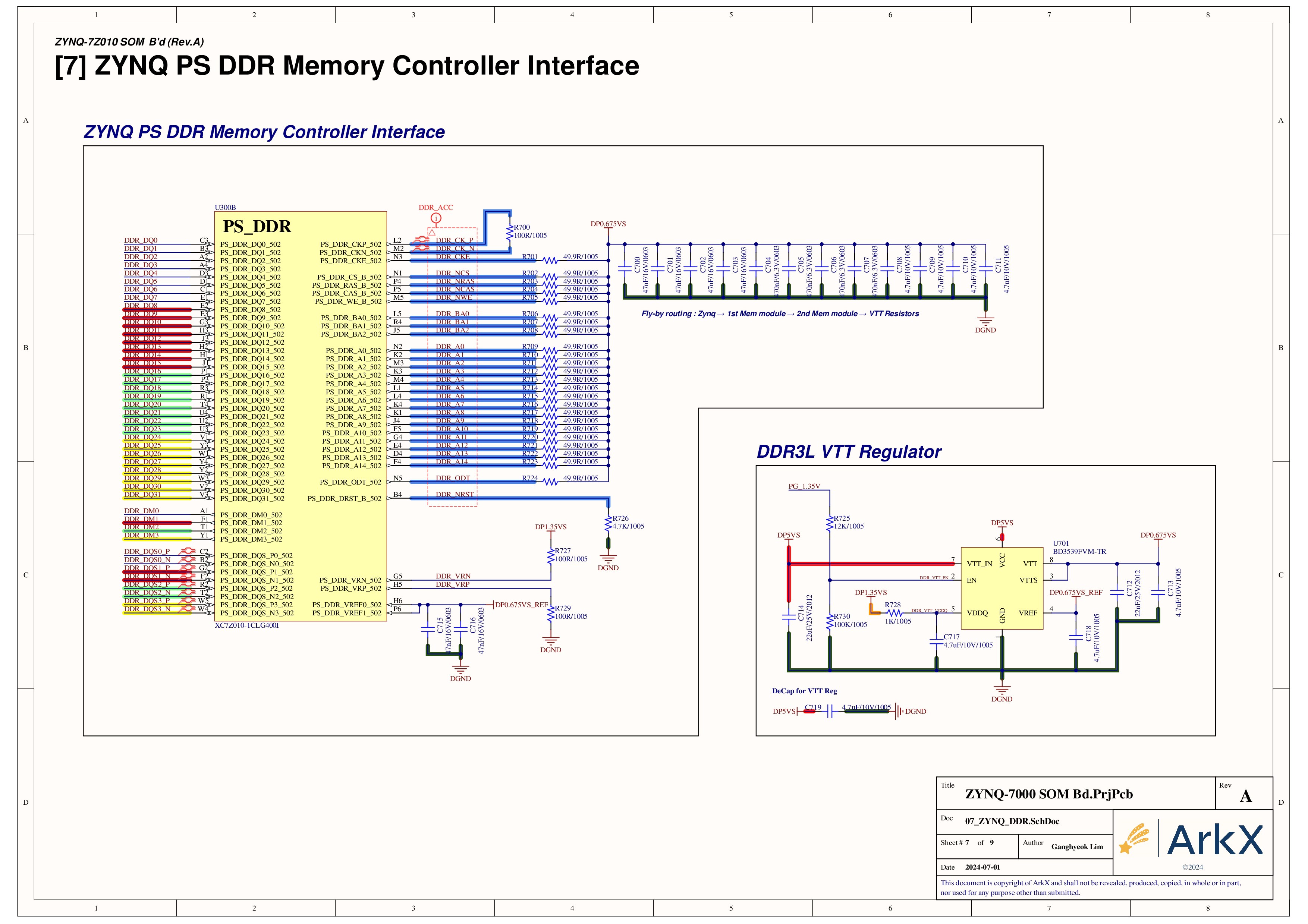Select the DDR_DQS3_N net label

coord(147,609)
